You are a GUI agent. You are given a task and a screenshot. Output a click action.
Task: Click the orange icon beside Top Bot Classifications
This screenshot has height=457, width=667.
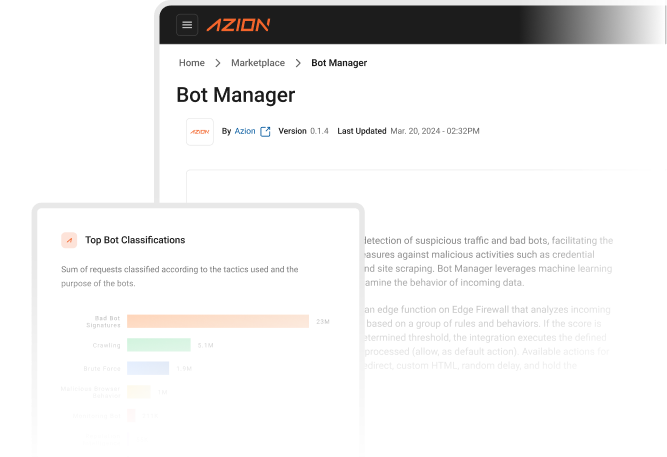(69, 240)
